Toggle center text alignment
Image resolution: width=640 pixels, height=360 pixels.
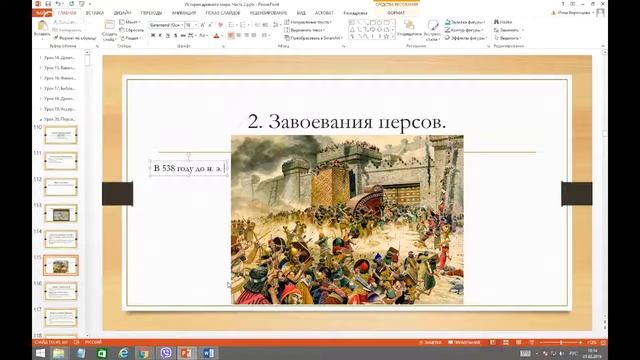pos(239,36)
